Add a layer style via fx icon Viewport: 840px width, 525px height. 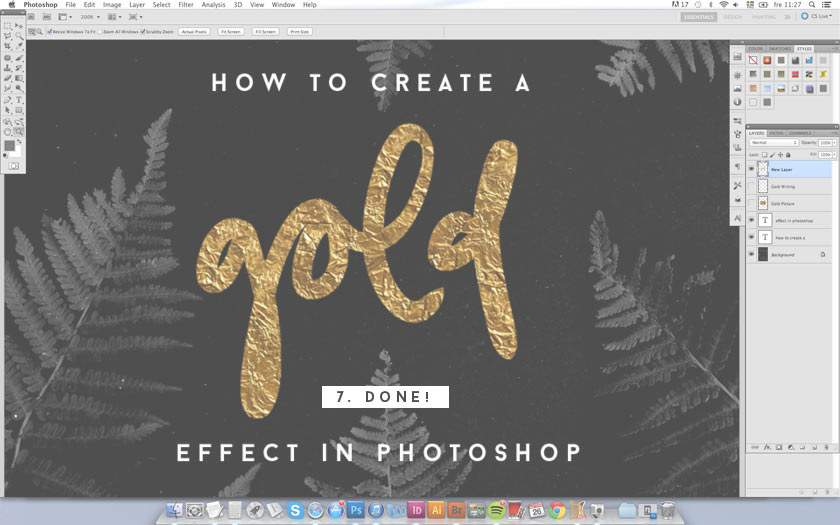[767, 447]
